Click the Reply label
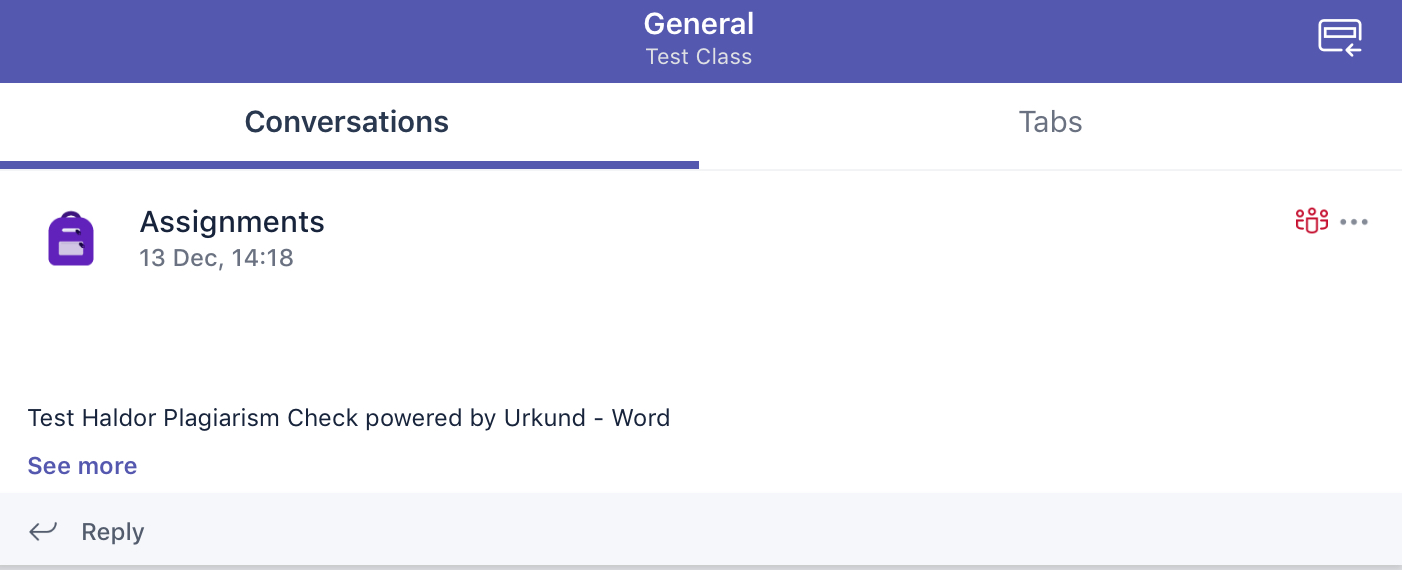This screenshot has width=1402, height=570. click(113, 532)
